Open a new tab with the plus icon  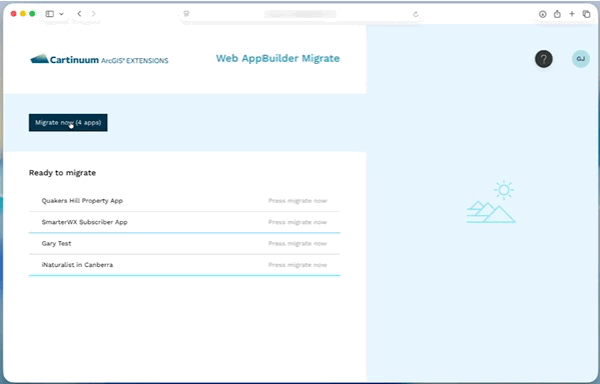(x=572, y=14)
